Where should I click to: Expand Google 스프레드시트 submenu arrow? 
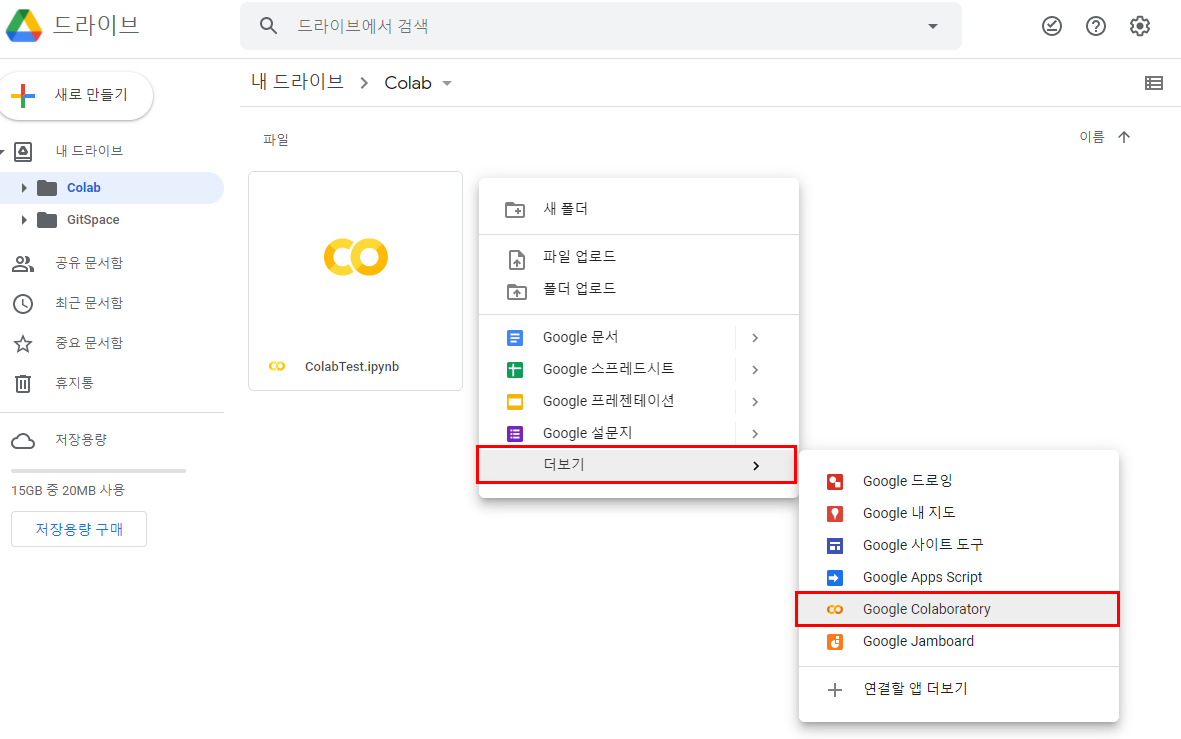[x=755, y=370]
